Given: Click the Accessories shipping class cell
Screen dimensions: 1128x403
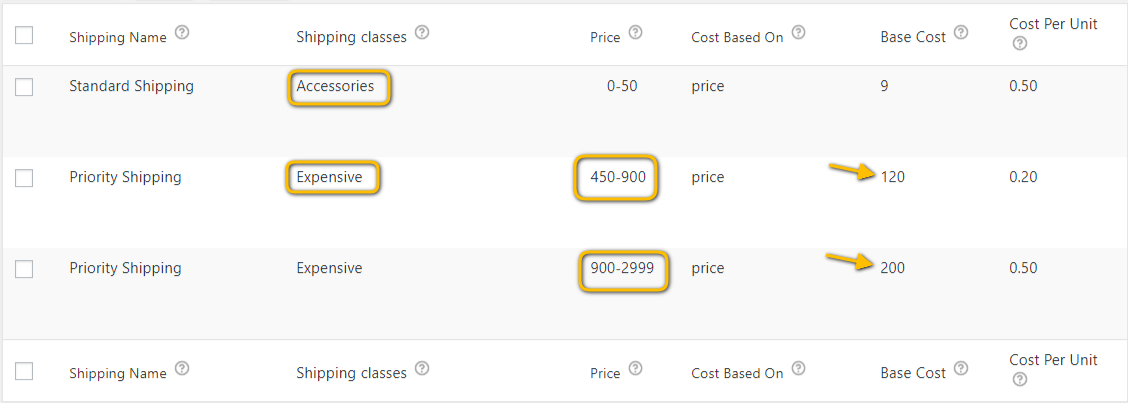Looking at the screenshot, I should pos(335,86).
